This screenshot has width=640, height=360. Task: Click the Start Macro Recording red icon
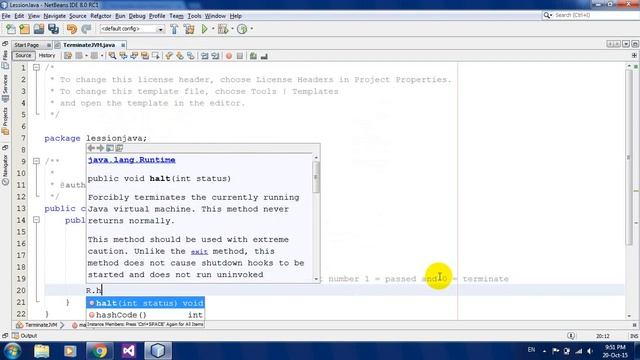pyautogui.click(x=229, y=56)
